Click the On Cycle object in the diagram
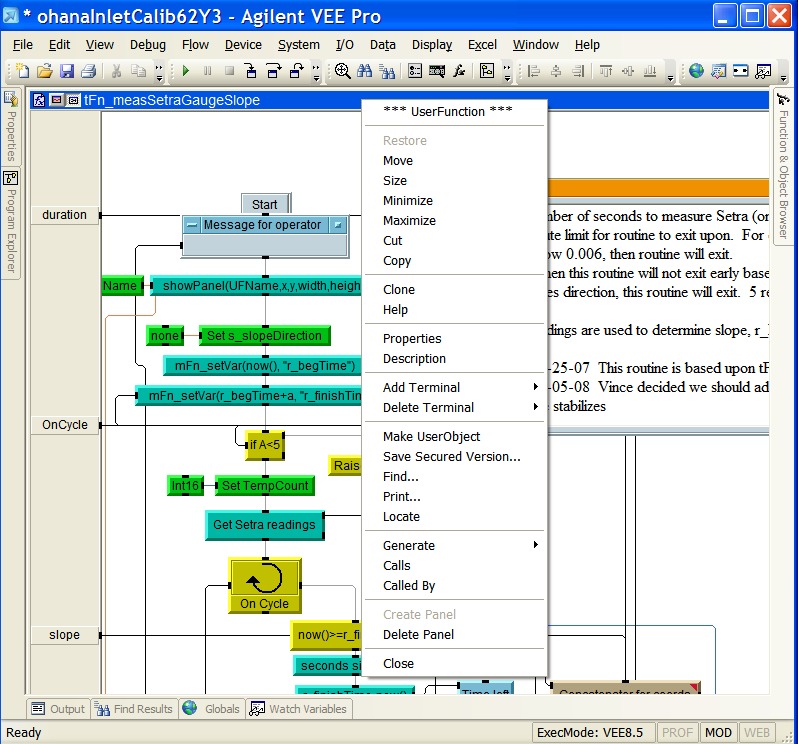Image resolution: width=798 pixels, height=744 pixels. tap(265, 586)
